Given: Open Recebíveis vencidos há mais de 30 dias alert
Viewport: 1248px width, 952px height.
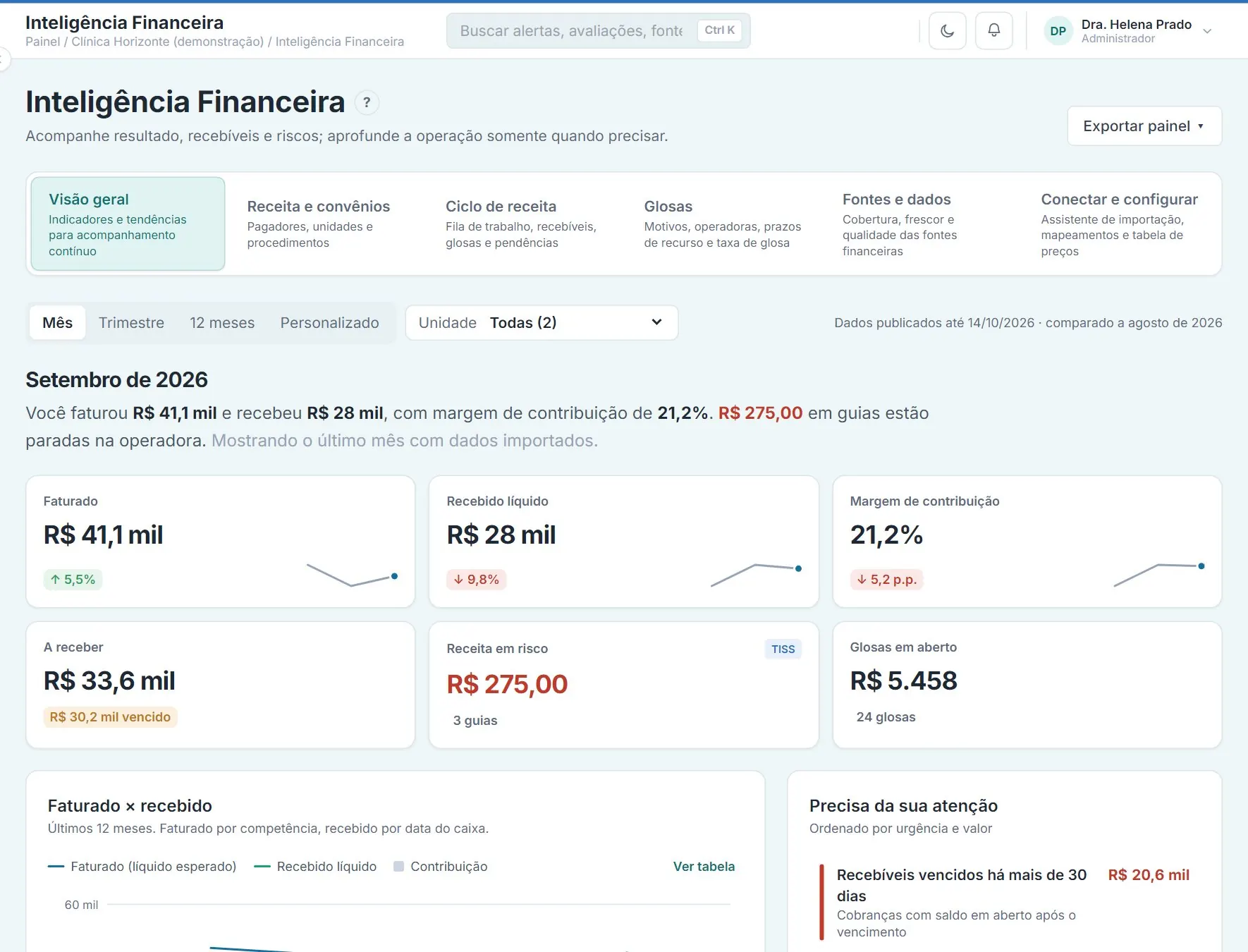Looking at the screenshot, I should (1004, 903).
